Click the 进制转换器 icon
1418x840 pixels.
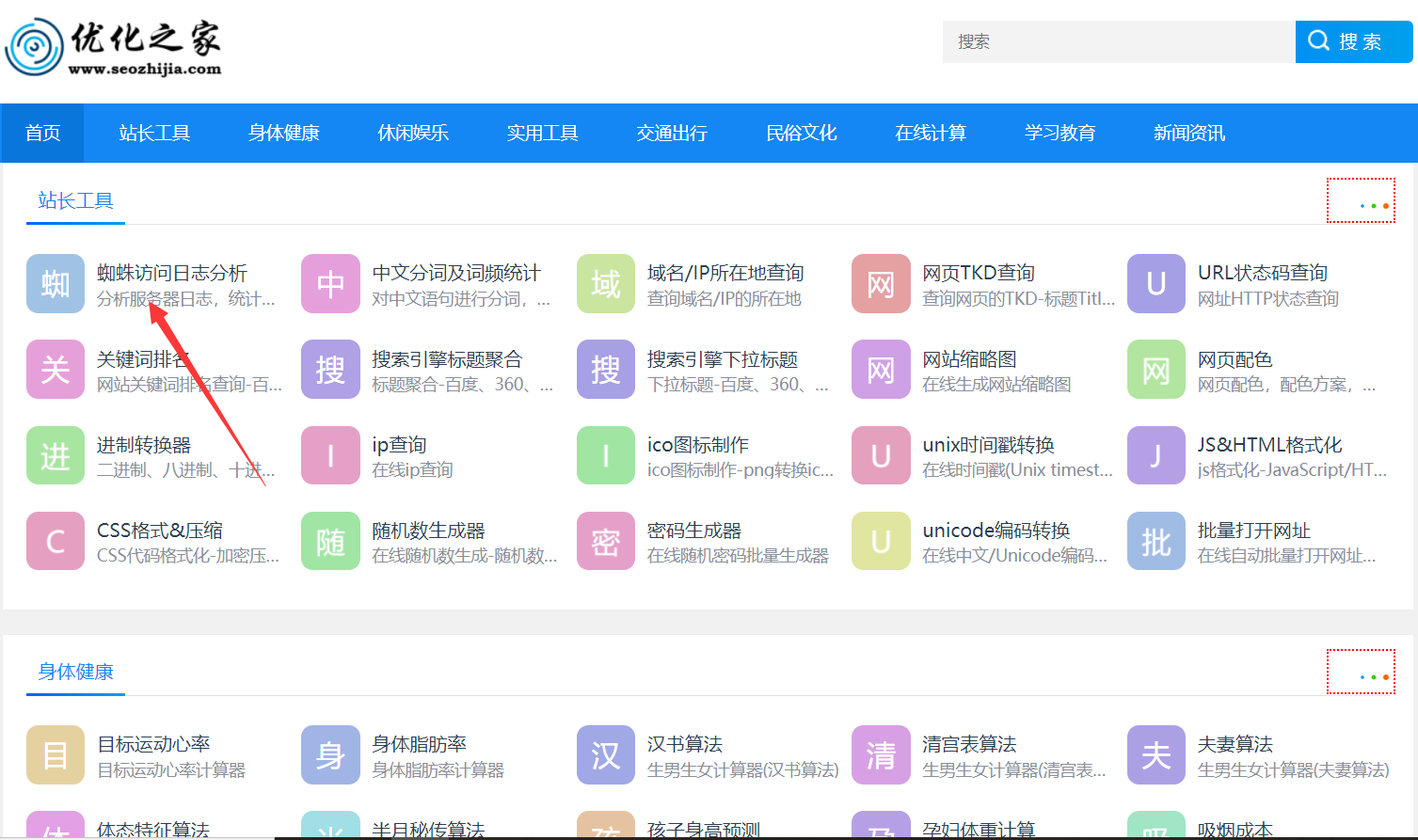tap(56, 455)
